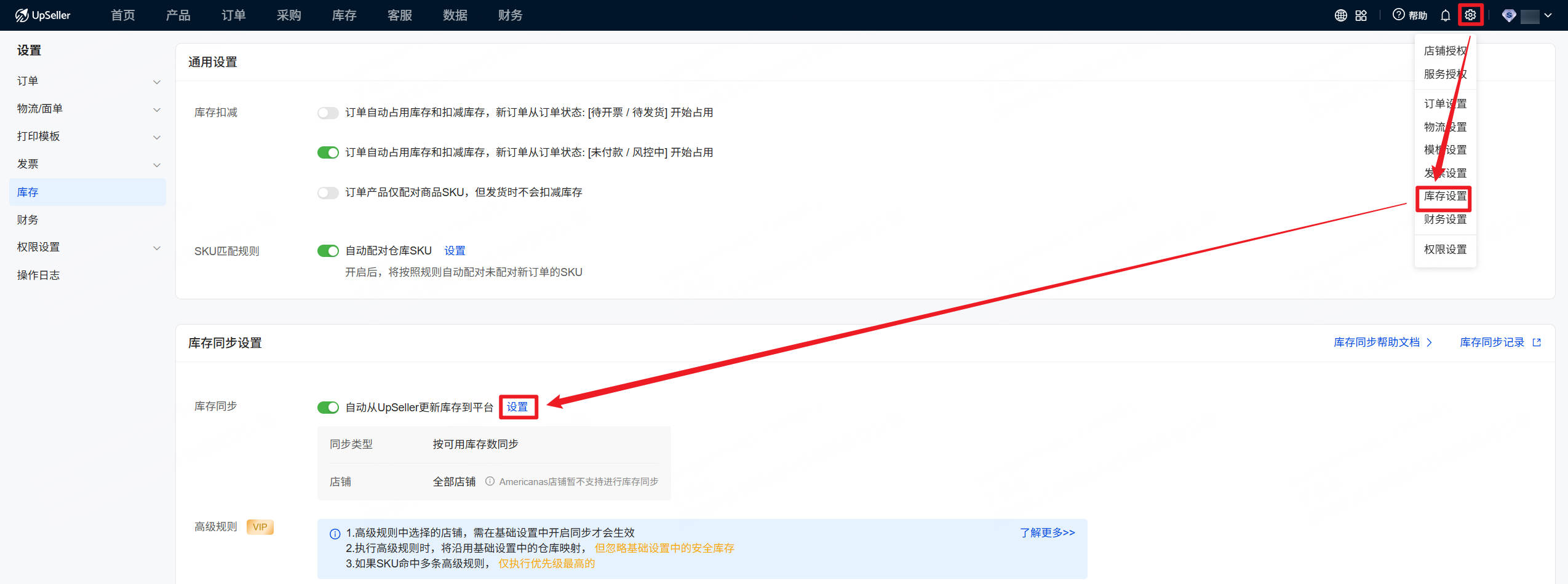Viewport: 1568px width, 584px height.
Task: Click the 按可用库存数同步 value text
Action: coord(476,444)
